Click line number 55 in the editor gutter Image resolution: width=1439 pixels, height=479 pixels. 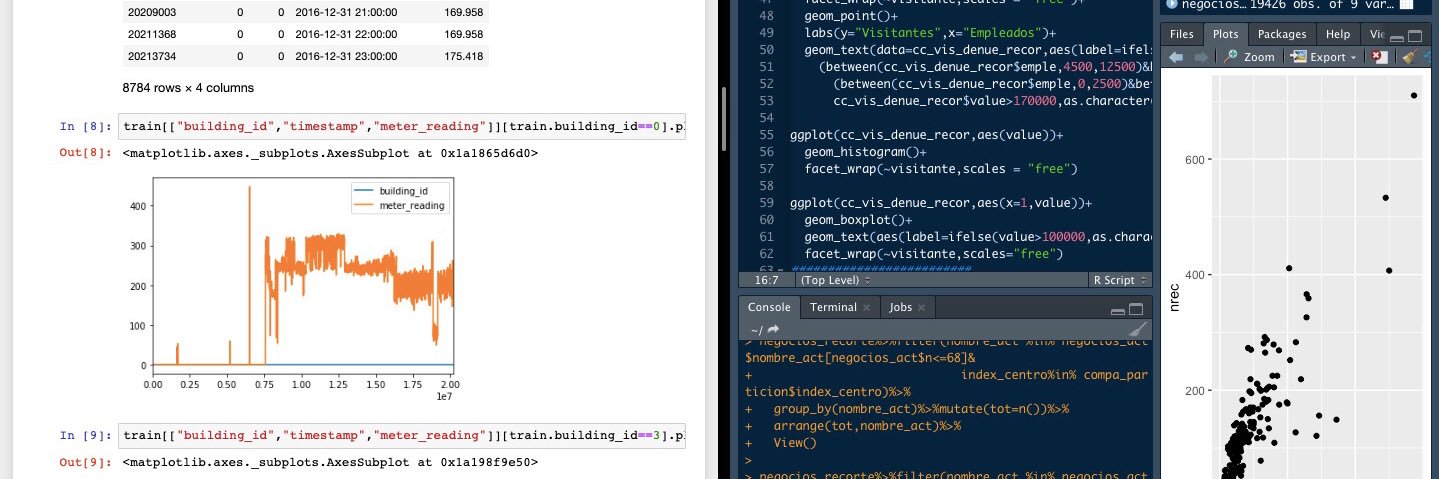[766, 133]
